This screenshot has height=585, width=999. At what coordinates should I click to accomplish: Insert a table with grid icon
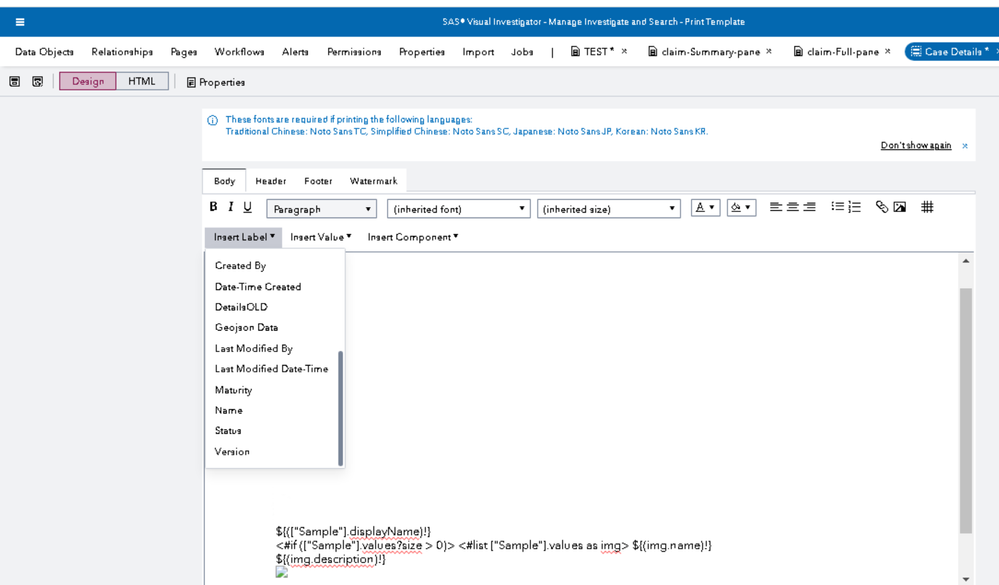pyautogui.click(x=927, y=207)
